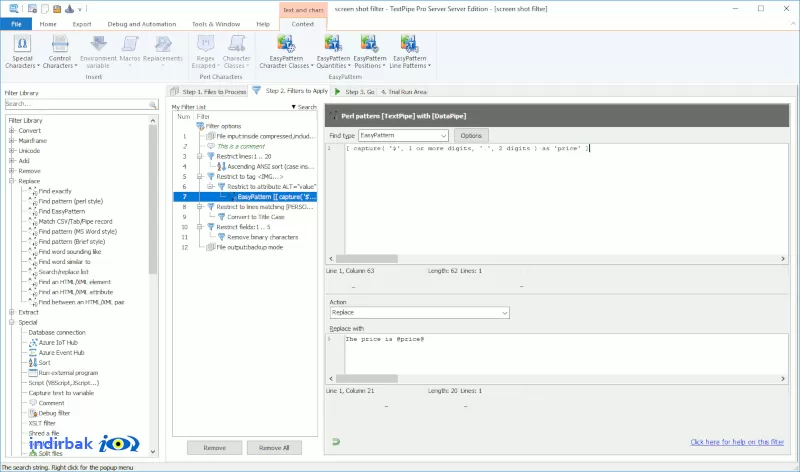The width and height of the screenshot is (800, 472).
Task: Click the application icon in title bar
Action: coord(14,8)
